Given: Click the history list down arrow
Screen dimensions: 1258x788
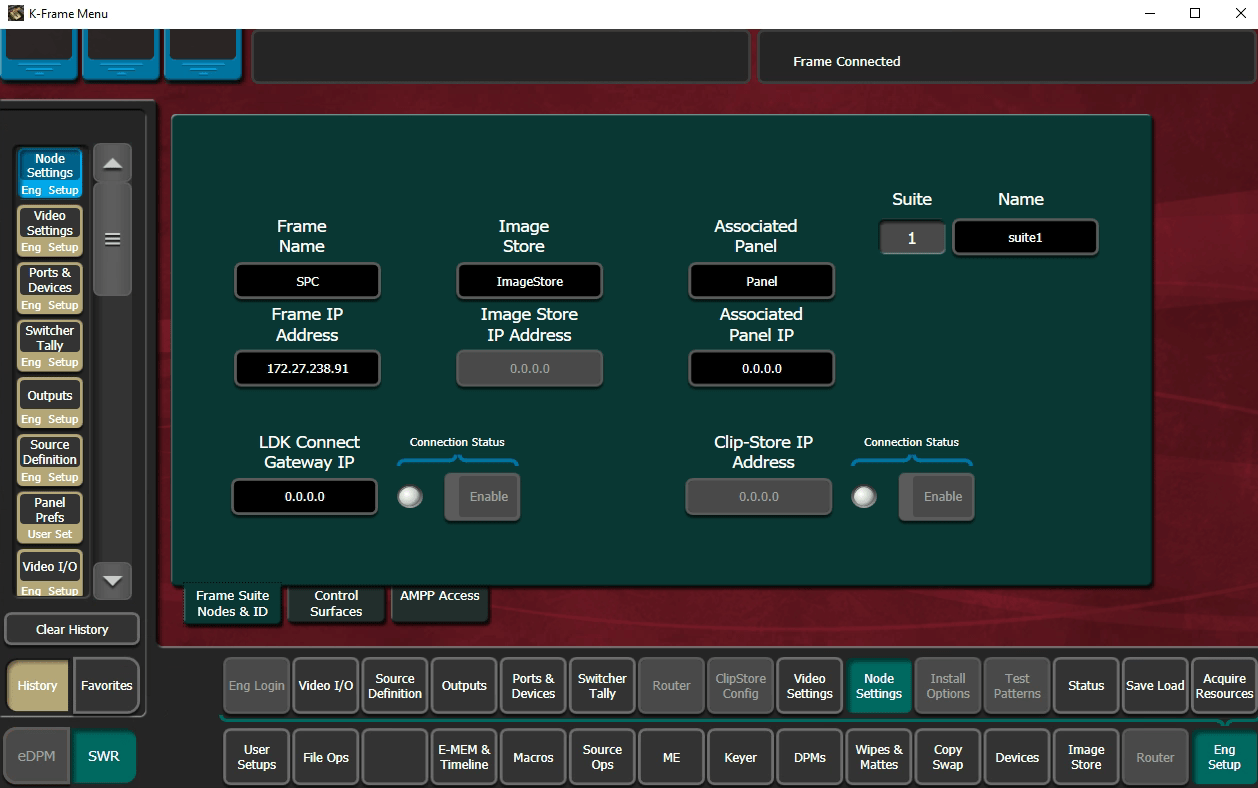Looking at the screenshot, I should tap(112, 580).
